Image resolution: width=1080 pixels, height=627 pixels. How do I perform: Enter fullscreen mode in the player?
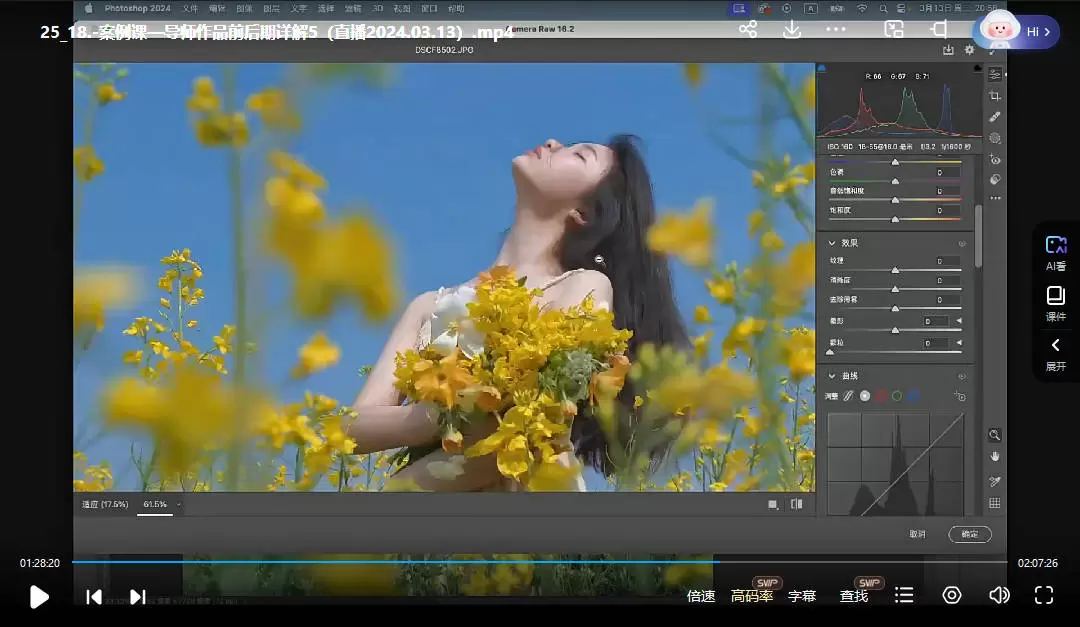click(1044, 595)
